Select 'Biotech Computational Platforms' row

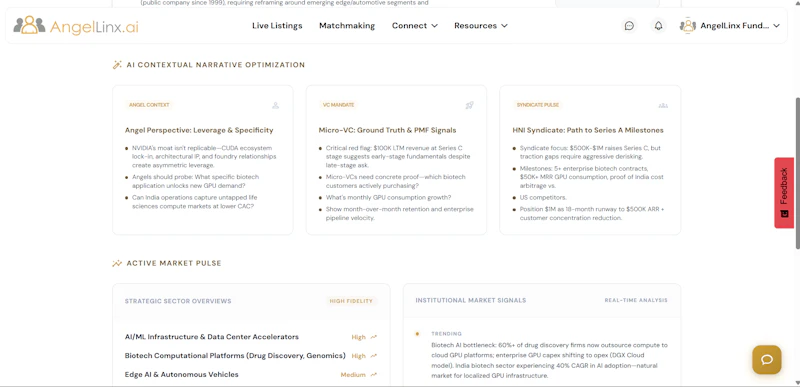251,356
